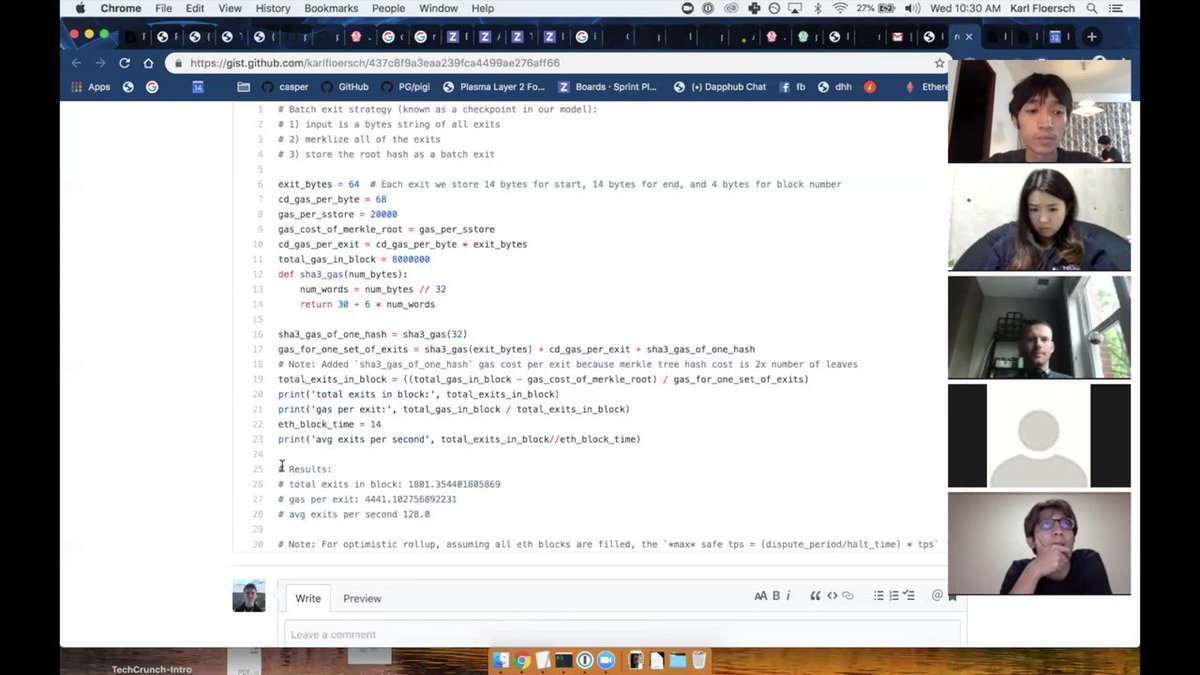The width and height of the screenshot is (1200, 675).
Task: Open the Apple menu
Action: pos(80,8)
